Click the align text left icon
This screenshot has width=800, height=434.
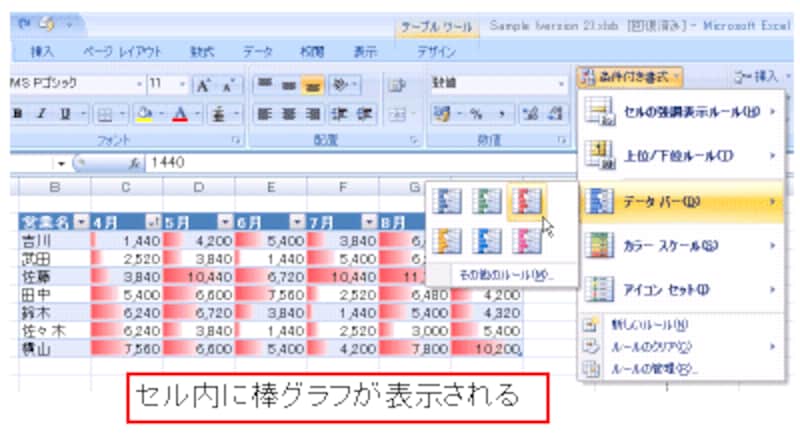265,114
